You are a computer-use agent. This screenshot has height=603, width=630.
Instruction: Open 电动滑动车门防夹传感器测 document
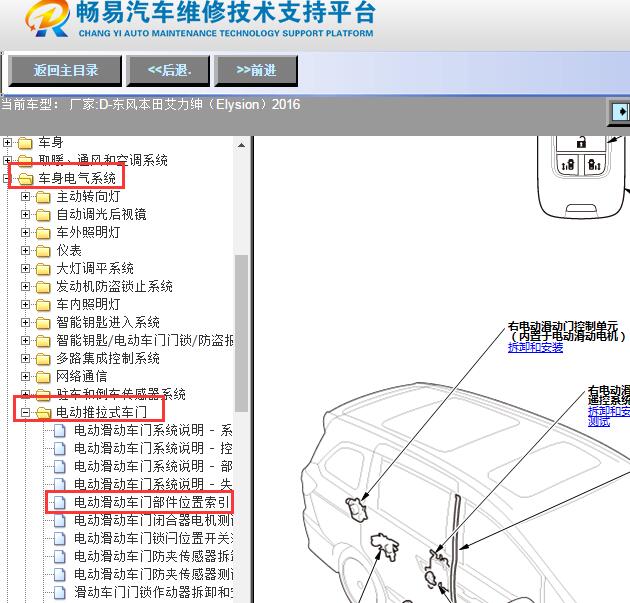pyautogui.click(x=153, y=574)
